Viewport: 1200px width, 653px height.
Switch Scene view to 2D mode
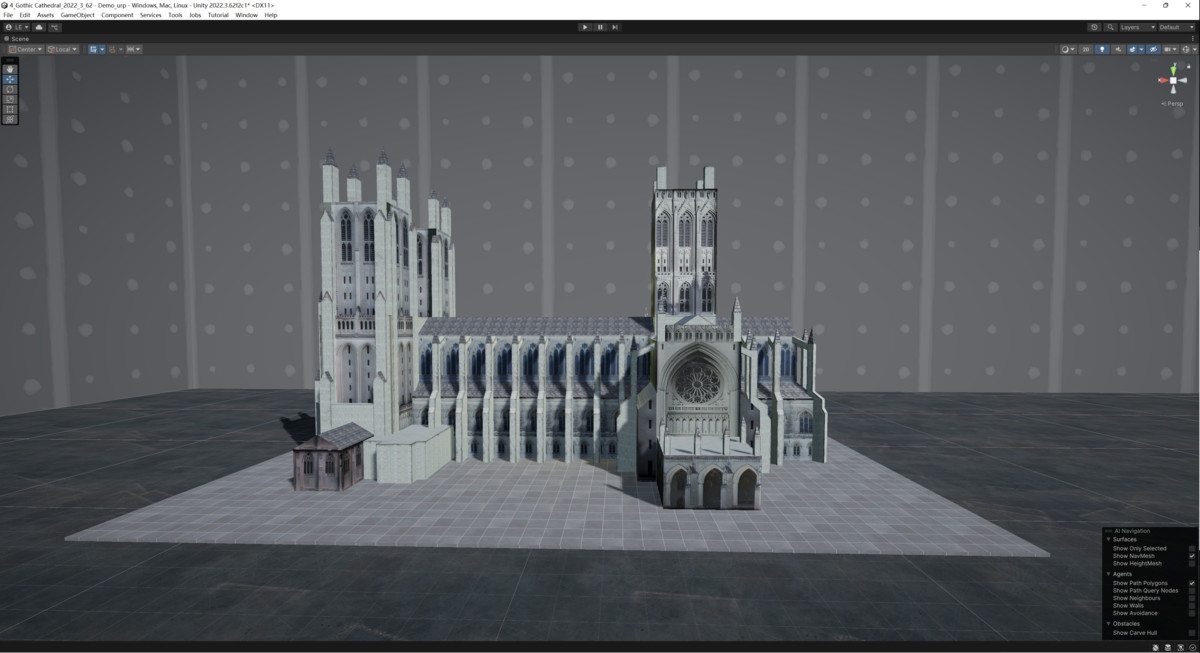[1086, 48]
